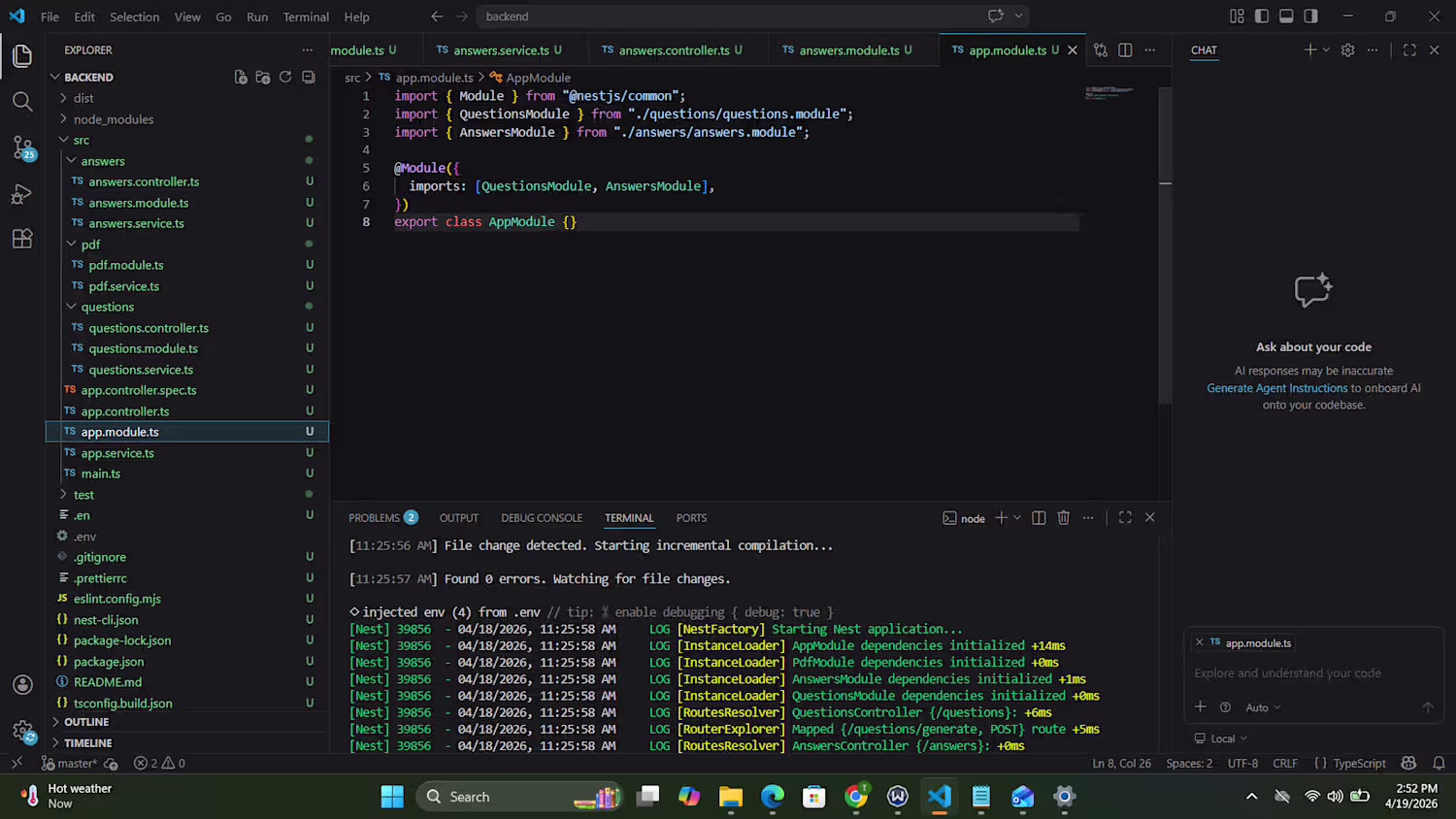
Task: Open the Extensions view
Action: pos(22,239)
